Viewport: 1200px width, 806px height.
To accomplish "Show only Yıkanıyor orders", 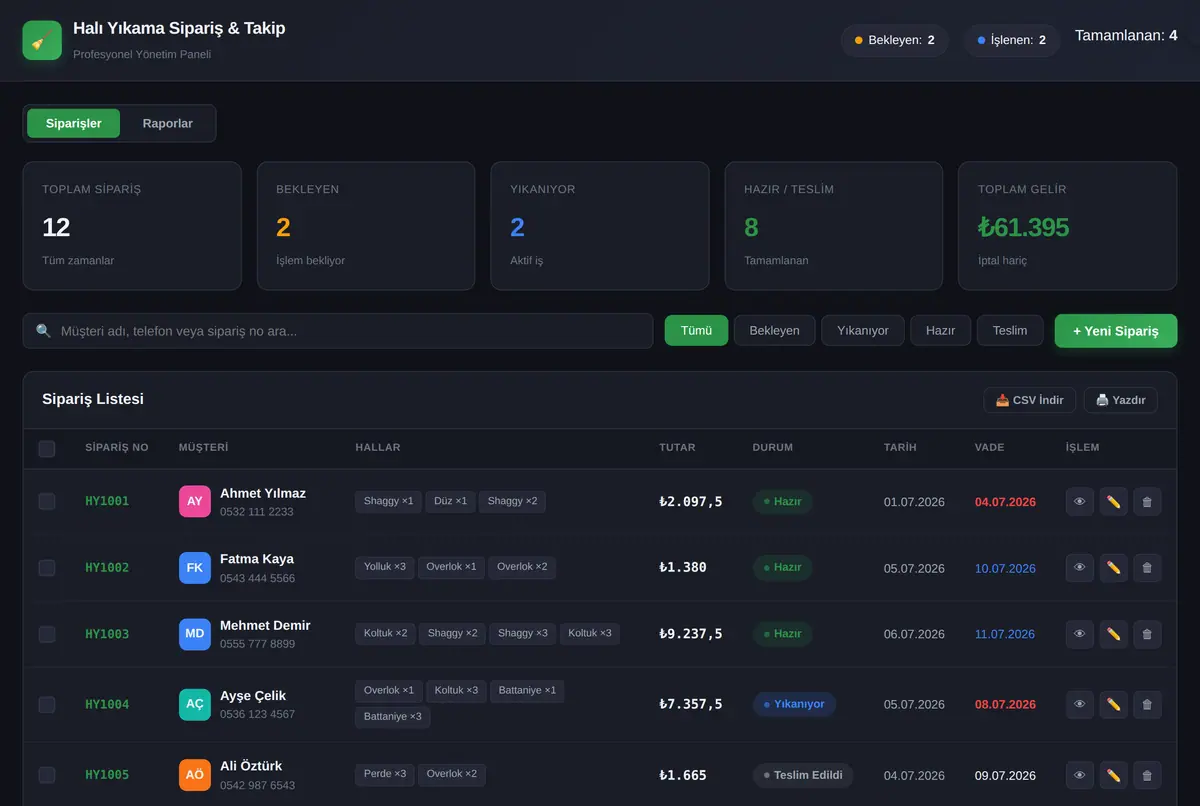I will [x=863, y=330].
